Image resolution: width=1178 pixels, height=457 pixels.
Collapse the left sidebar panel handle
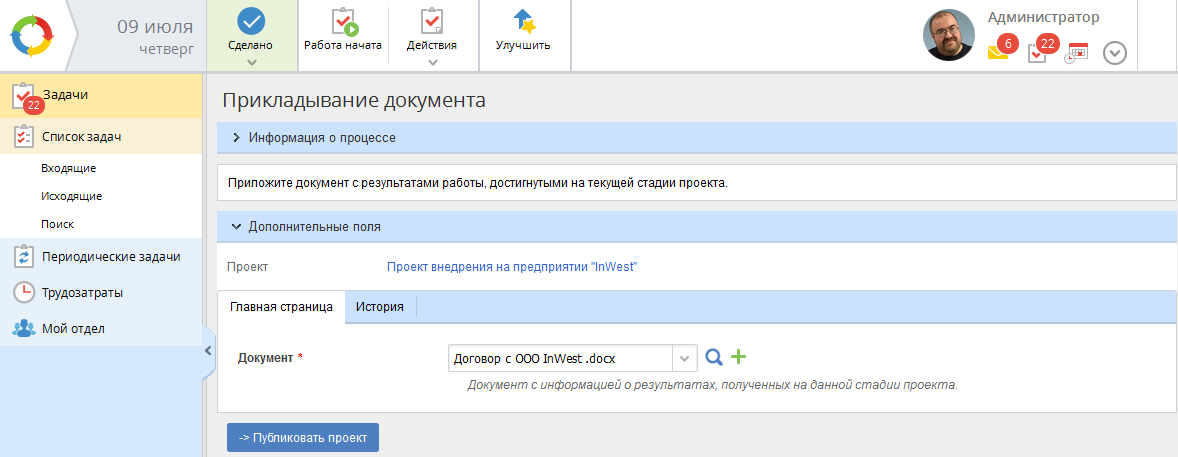point(208,351)
